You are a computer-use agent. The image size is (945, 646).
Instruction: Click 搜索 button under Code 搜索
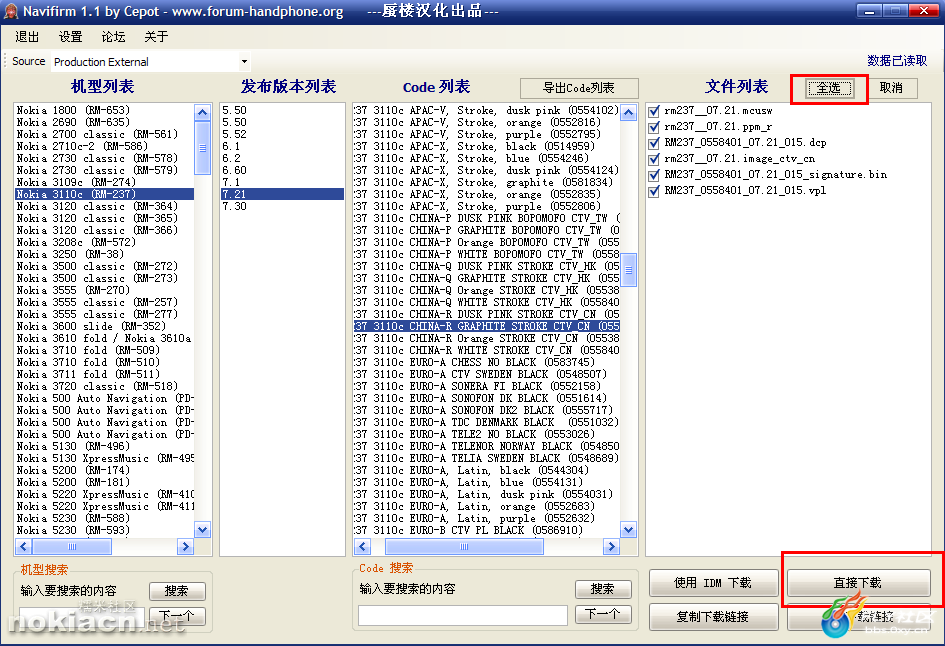(x=603, y=589)
